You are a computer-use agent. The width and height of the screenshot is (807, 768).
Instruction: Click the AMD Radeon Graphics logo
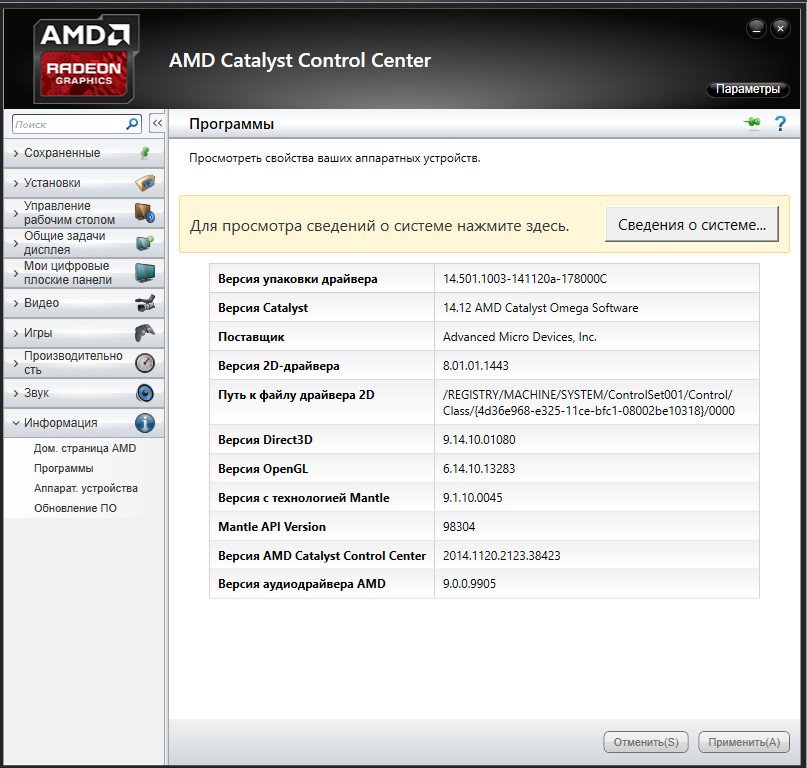click(86, 59)
